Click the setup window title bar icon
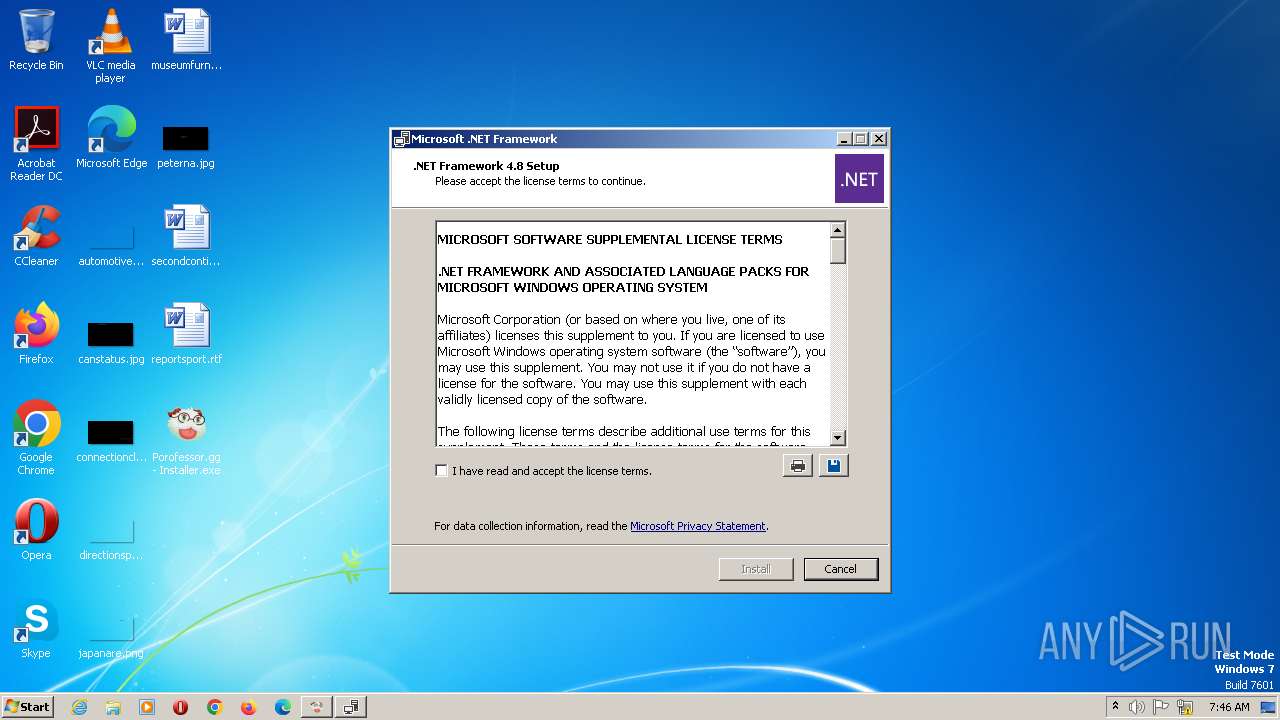The width and height of the screenshot is (1280, 720). 402,139
